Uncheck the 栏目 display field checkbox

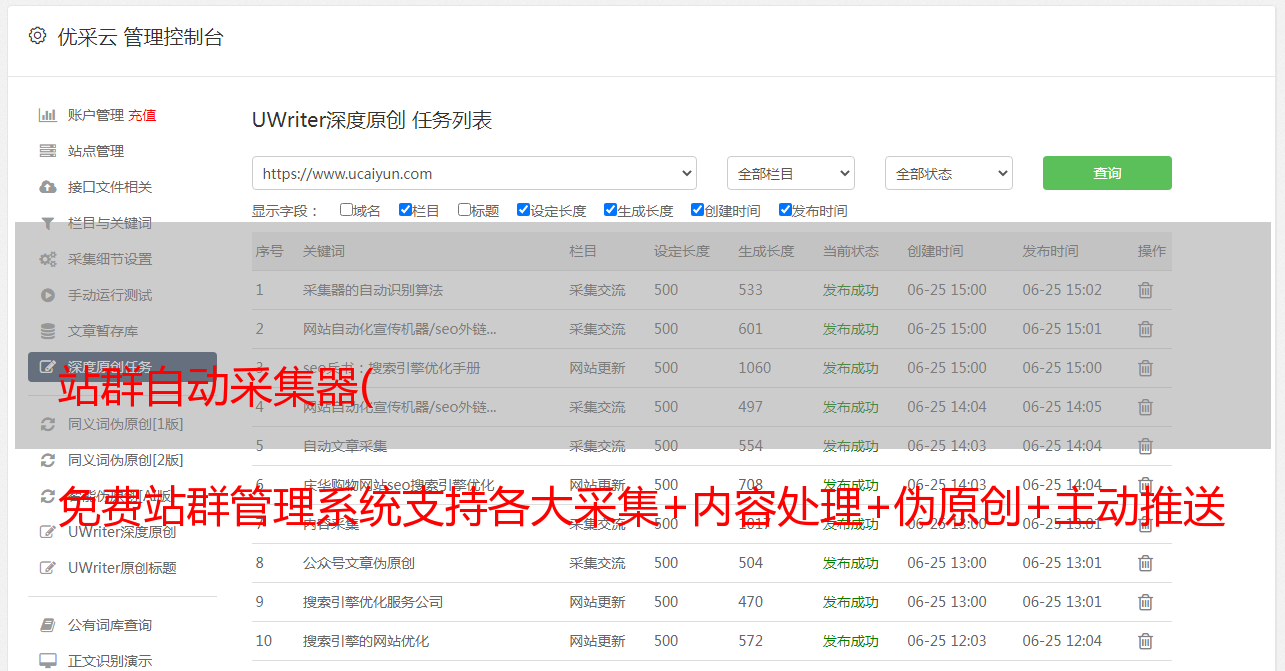(x=405, y=210)
